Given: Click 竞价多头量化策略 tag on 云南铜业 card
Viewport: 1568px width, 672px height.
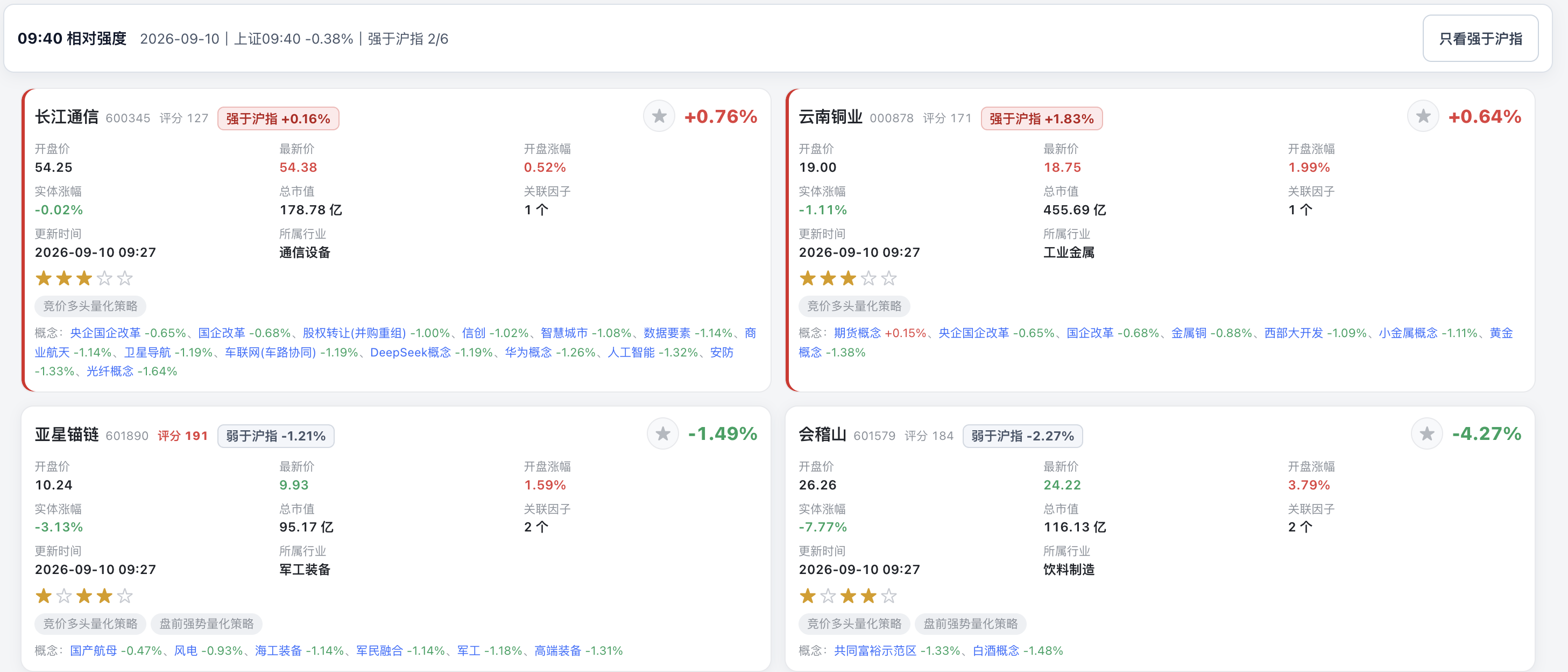Looking at the screenshot, I should coord(854,306).
